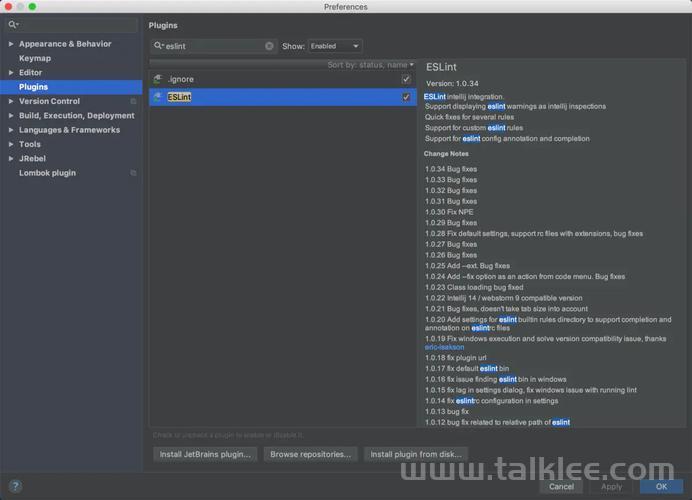Click Browse repositories button
The height and width of the screenshot is (500, 692).
click(x=310, y=454)
